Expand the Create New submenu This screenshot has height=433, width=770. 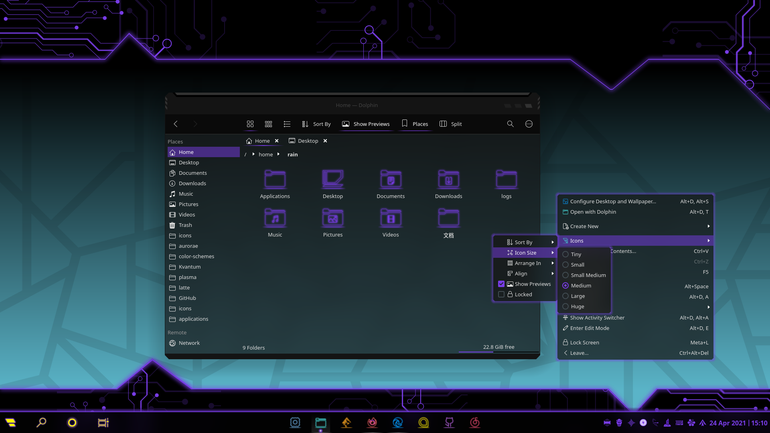635,226
